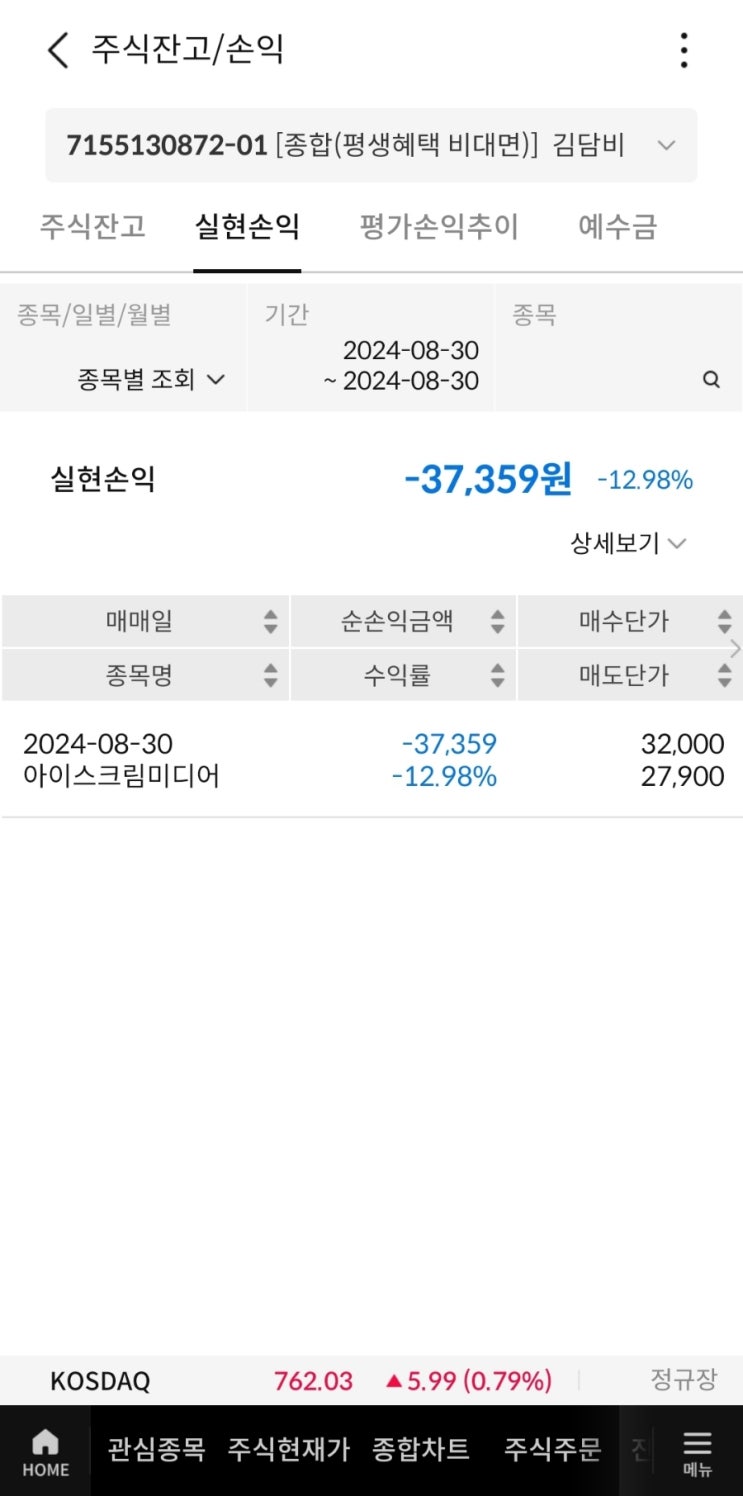The image size is (743, 1496).
Task: Sort by 매매일 using sort arrows
Action: 270,622
